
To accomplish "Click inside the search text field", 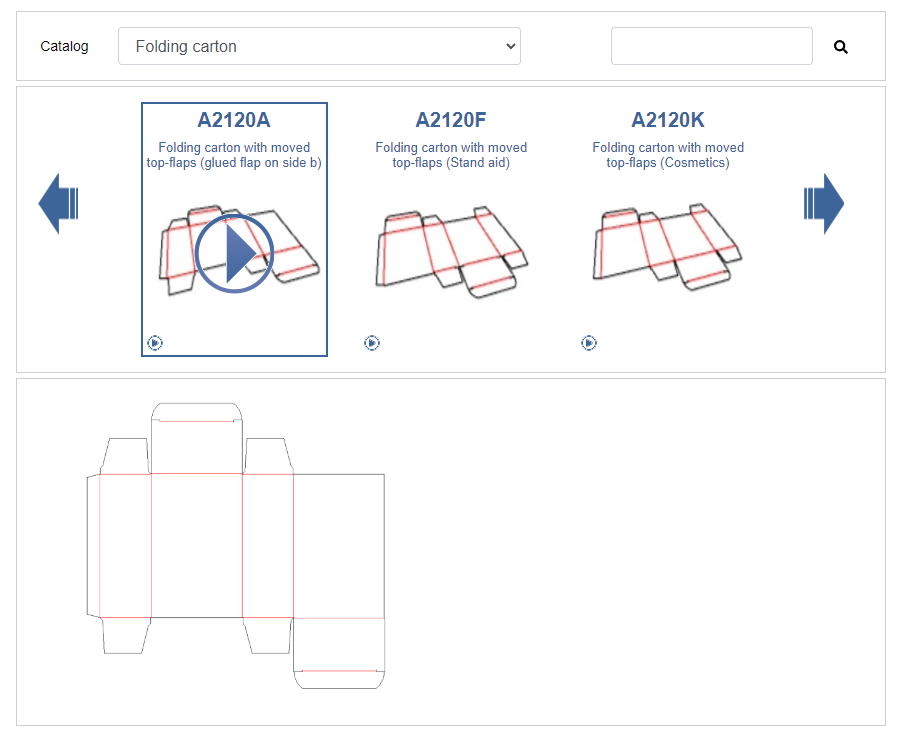I will point(711,46).
